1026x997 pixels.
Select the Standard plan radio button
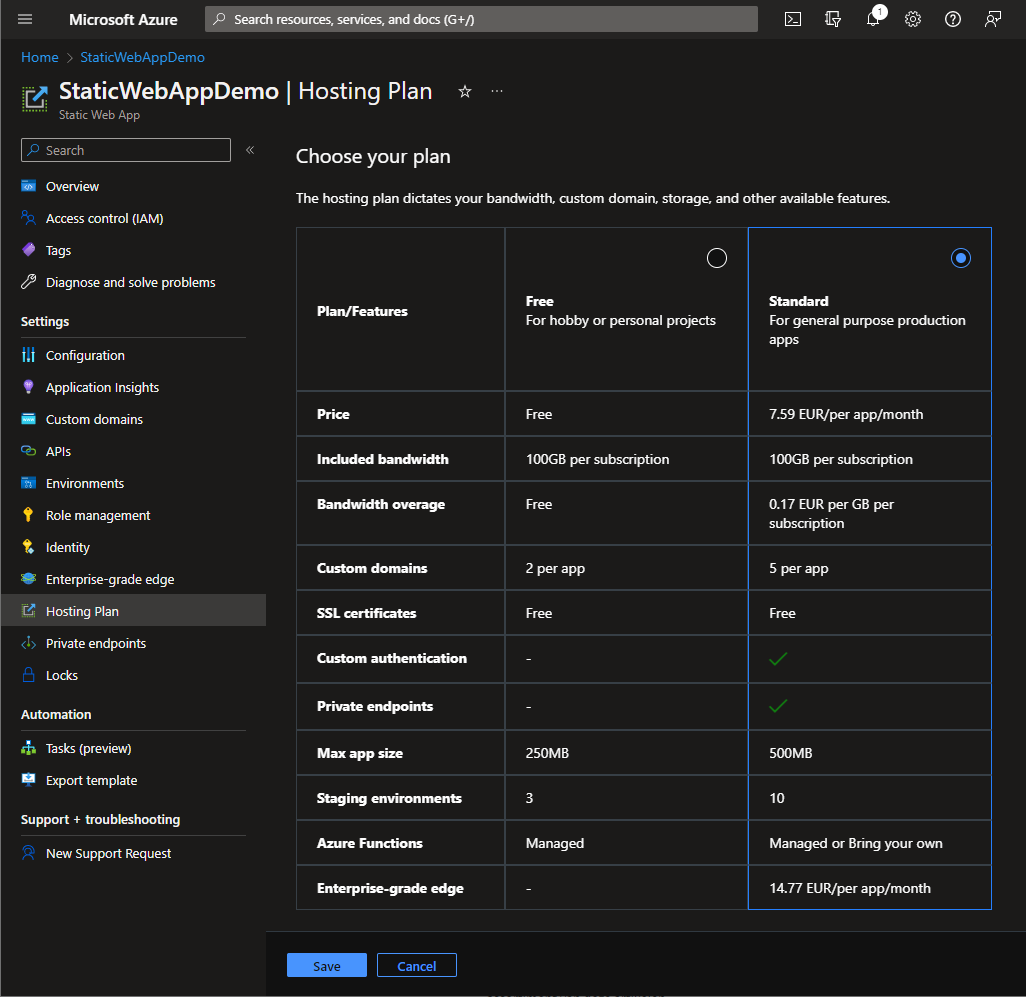[960, 258]
